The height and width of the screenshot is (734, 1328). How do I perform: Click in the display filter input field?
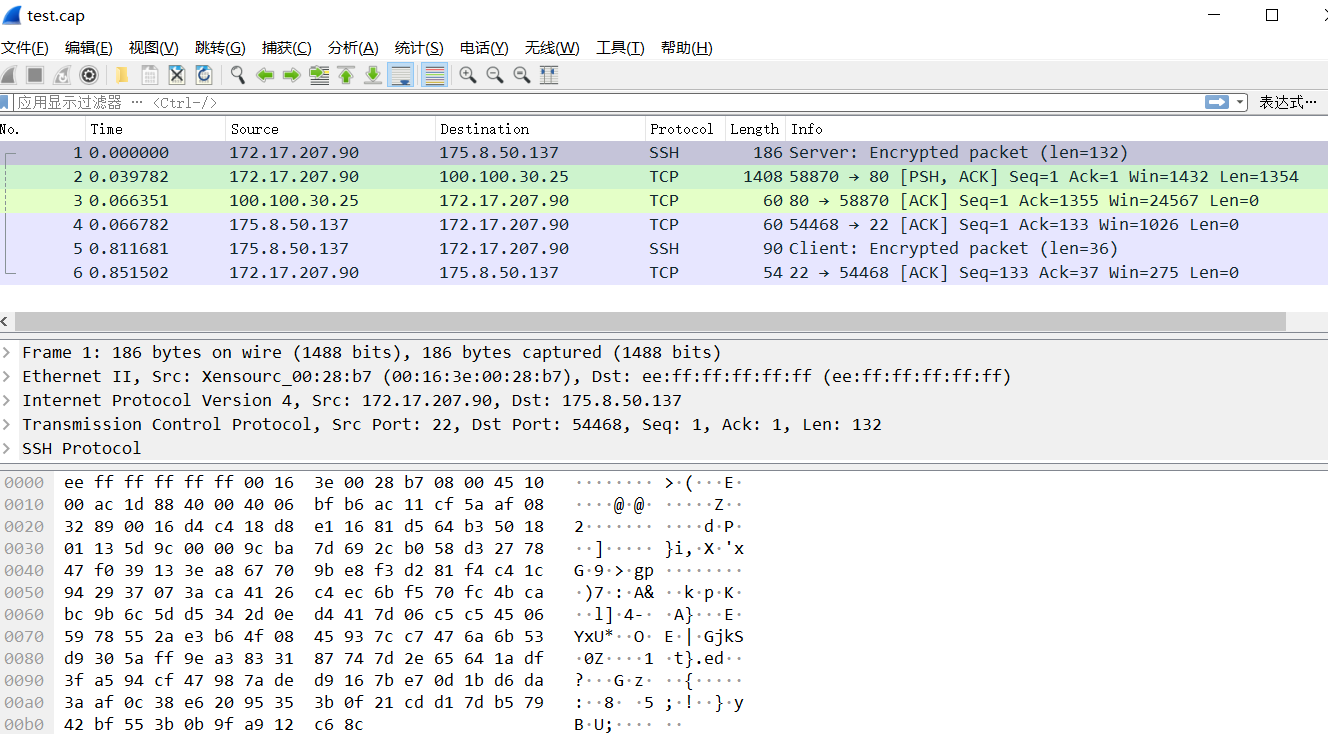pos(600,102)
